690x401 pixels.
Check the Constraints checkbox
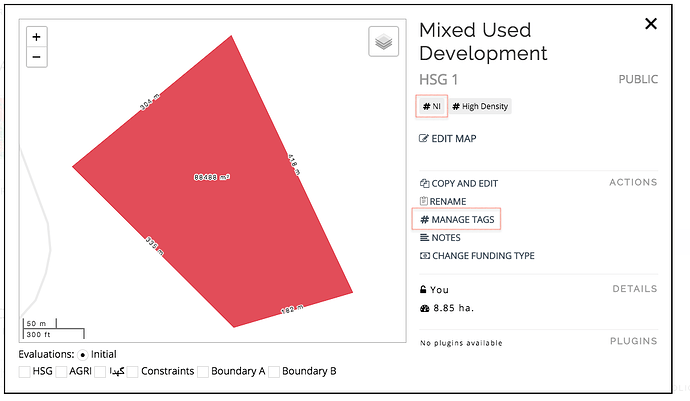pos(132,372)
